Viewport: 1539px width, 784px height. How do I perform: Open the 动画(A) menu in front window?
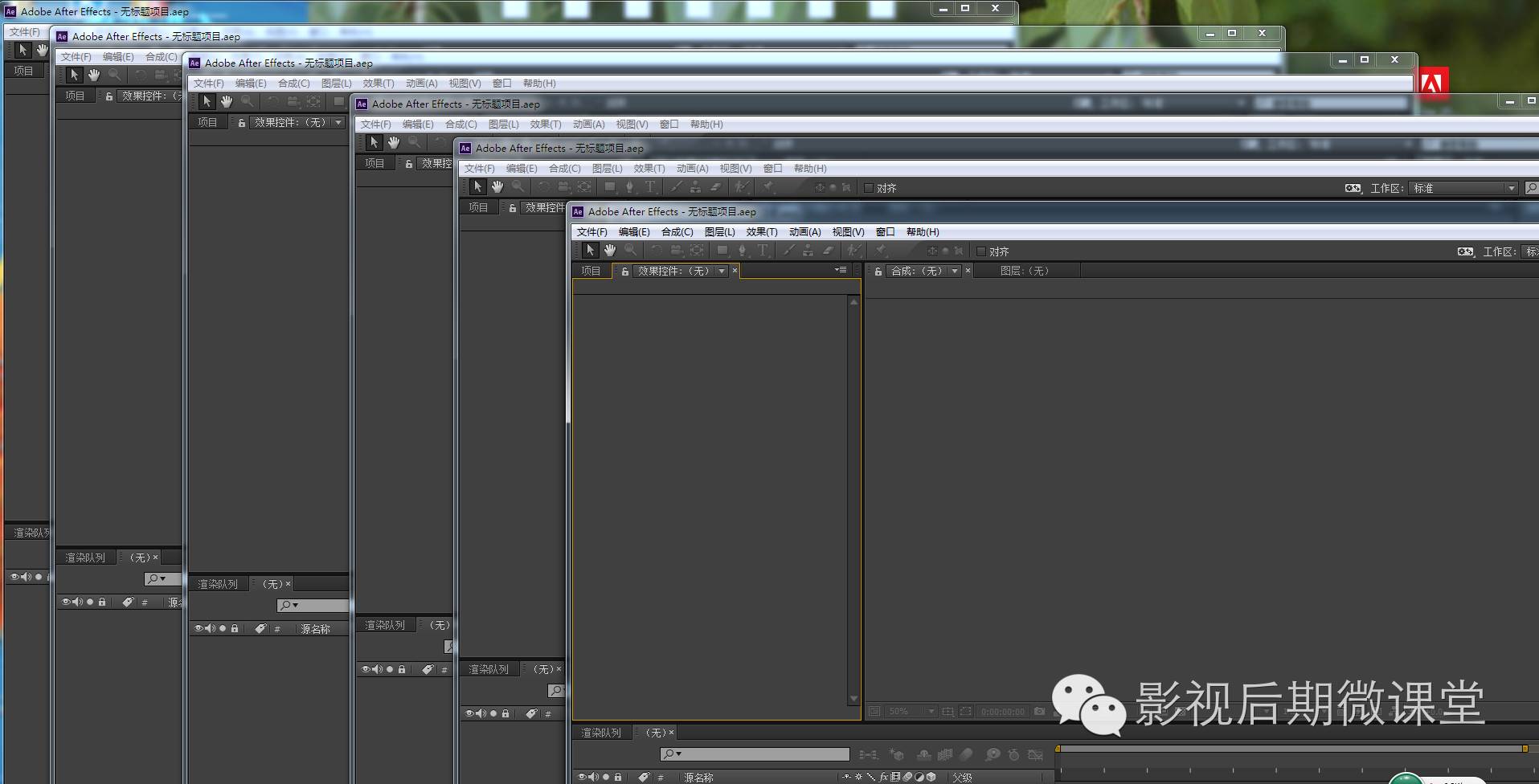coord(804,232)
